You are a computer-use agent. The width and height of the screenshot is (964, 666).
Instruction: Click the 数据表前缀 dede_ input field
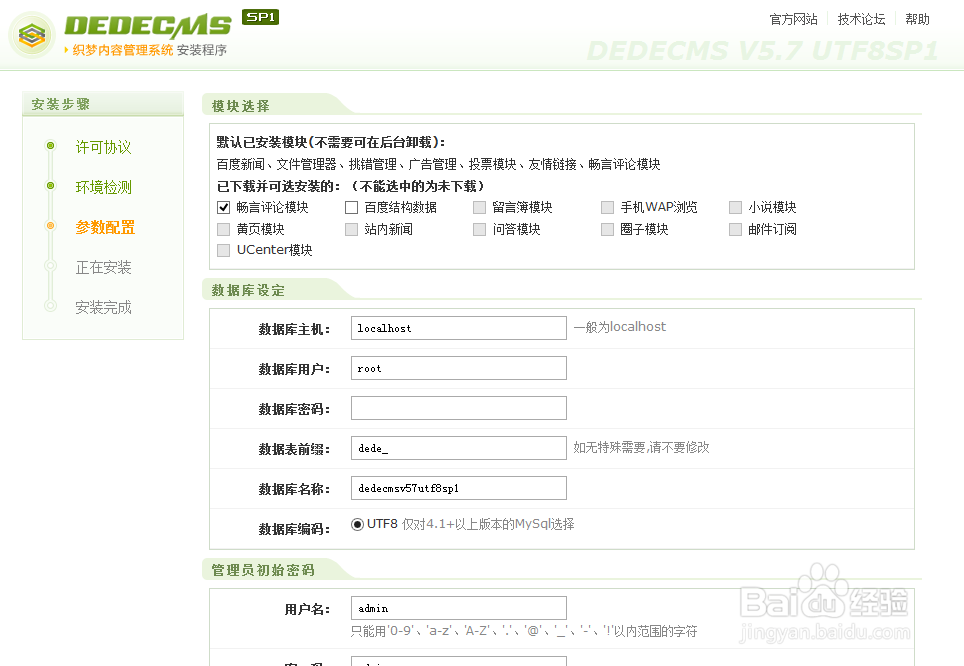pyautogui.click(x=459, y=448)
